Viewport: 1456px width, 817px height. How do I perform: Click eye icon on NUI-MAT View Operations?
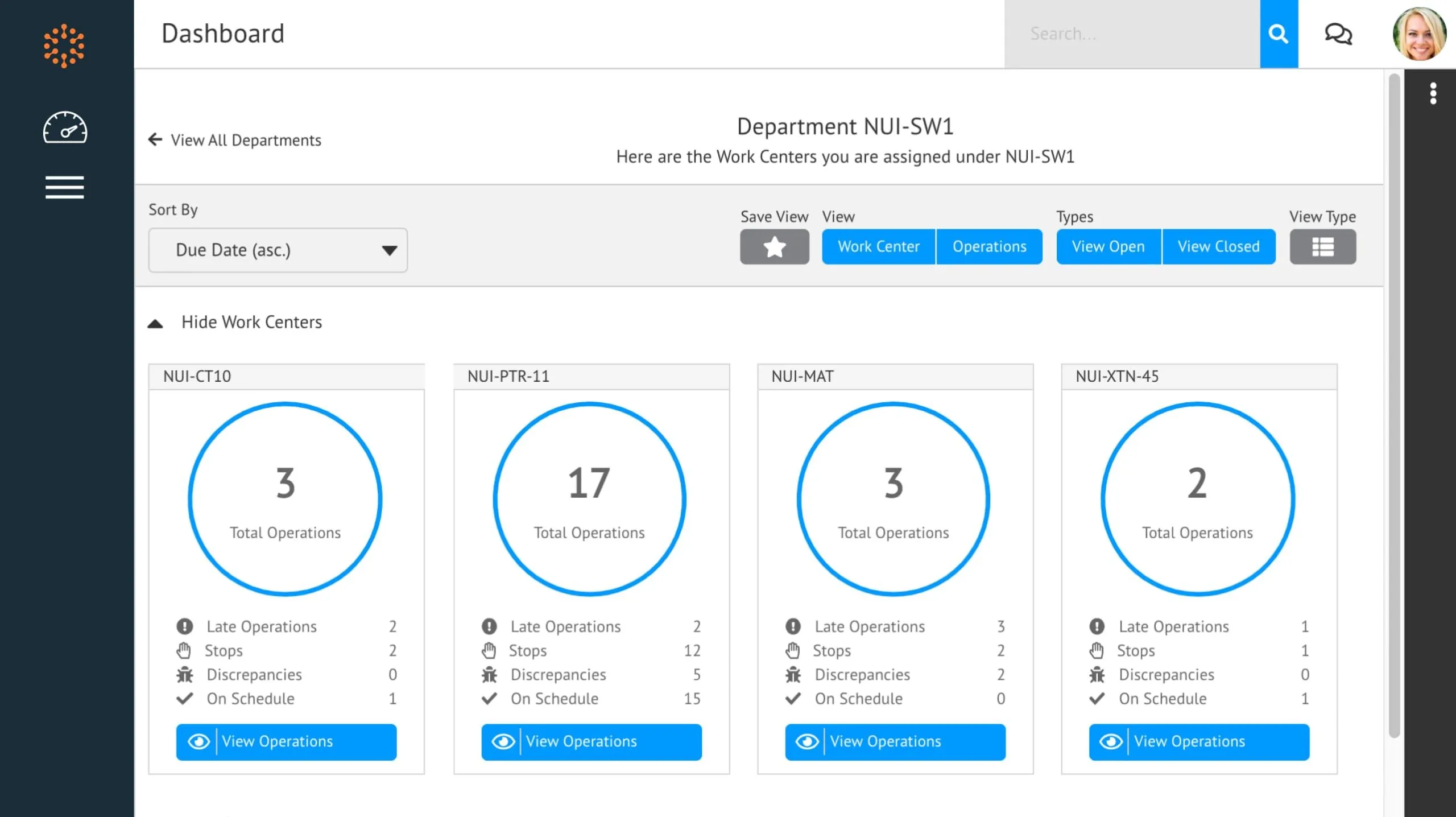pos(807,741)
